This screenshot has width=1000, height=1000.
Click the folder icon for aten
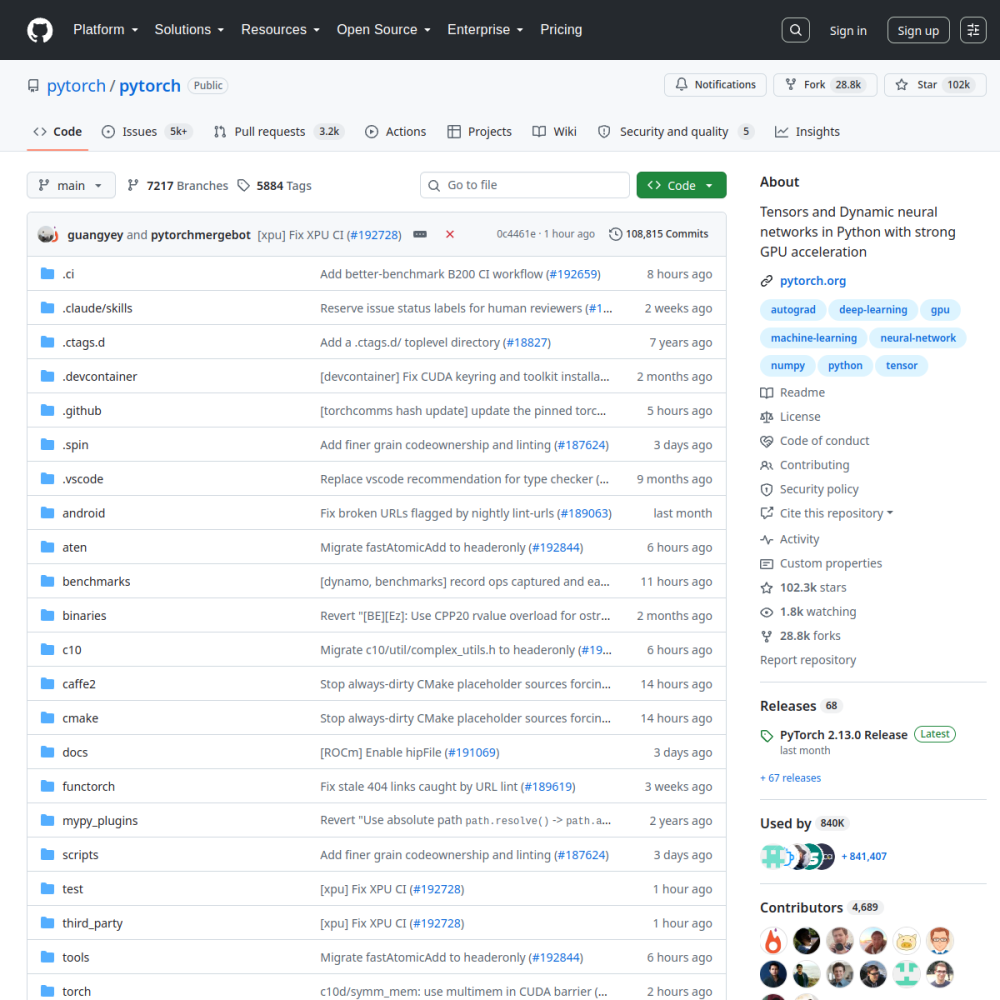pos(47,547)
